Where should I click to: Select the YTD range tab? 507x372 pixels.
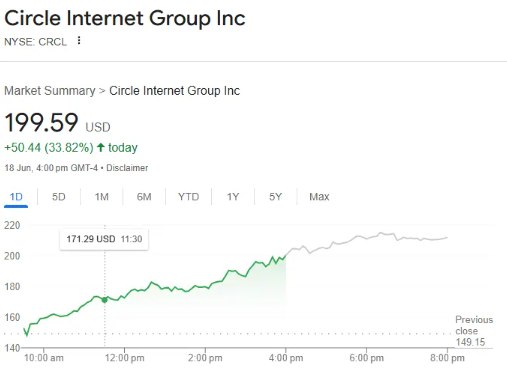coord(189,197)
